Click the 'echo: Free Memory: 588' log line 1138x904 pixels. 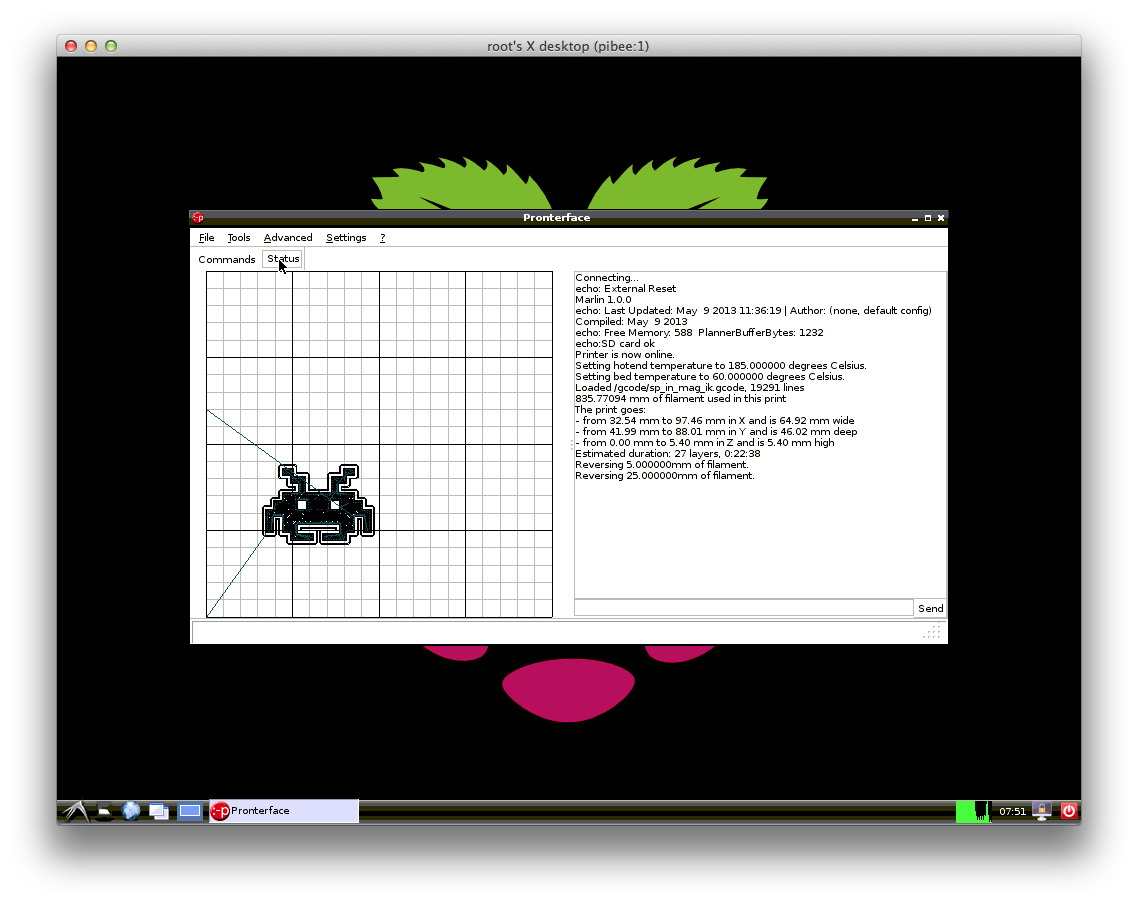click(699, 333)
